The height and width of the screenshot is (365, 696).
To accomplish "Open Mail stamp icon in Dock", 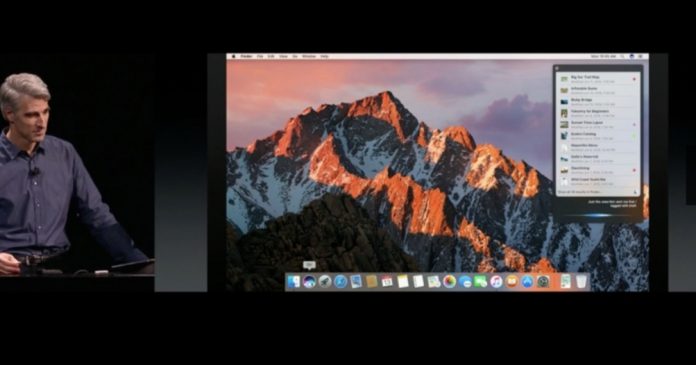I will click(356, 282).
